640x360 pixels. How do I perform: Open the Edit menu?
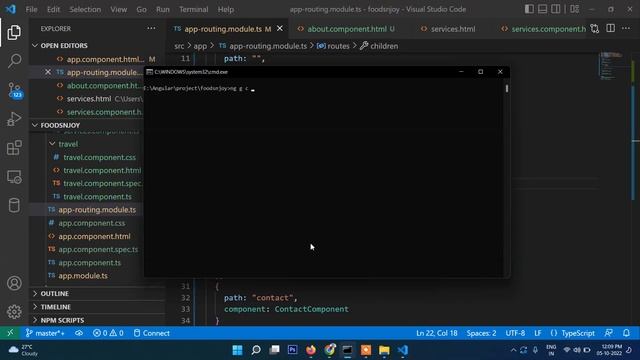[x=53, y=9]
